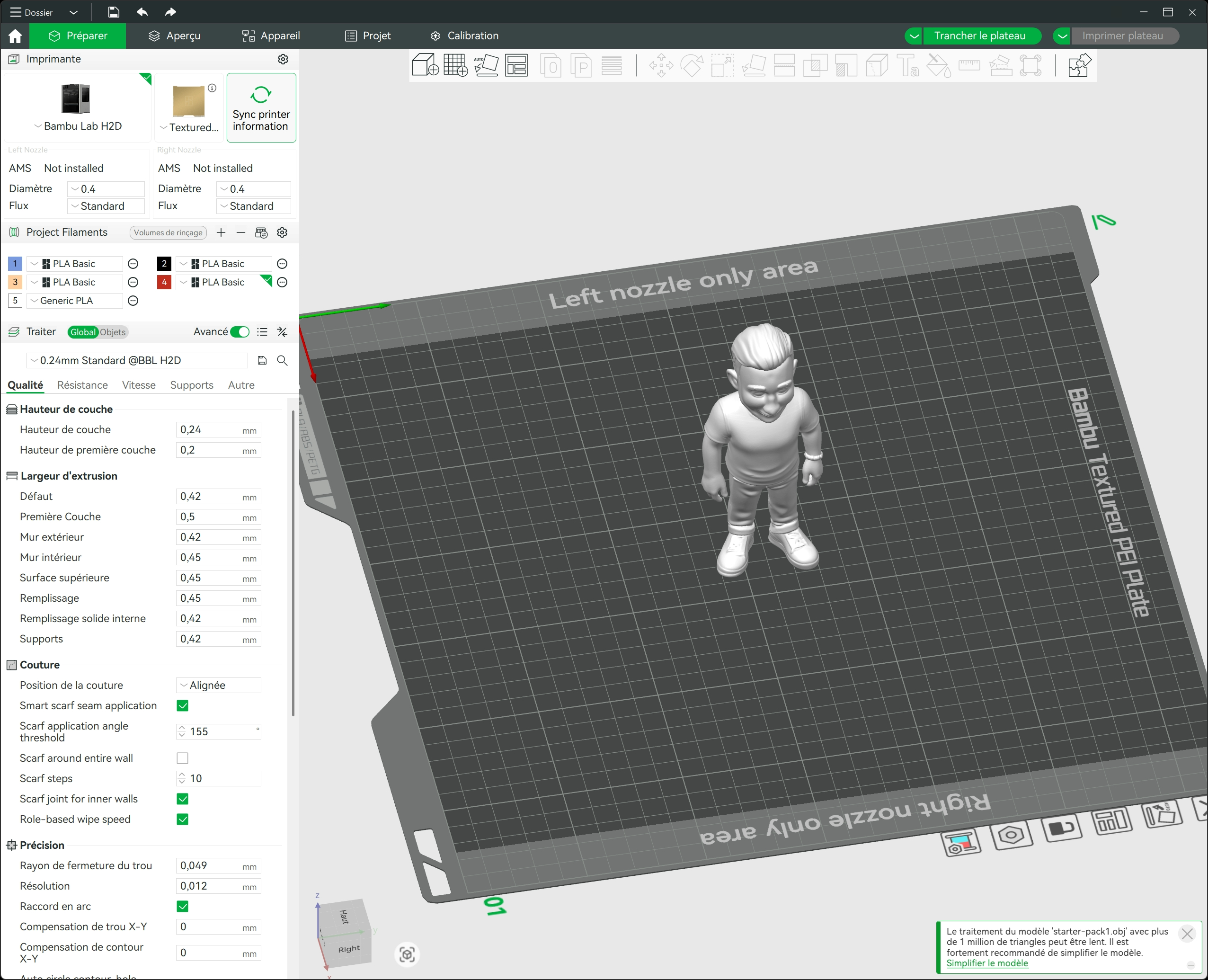Enable Scarf around entire wall checkbox
The image size is (1208, 980).
(182, 758)
